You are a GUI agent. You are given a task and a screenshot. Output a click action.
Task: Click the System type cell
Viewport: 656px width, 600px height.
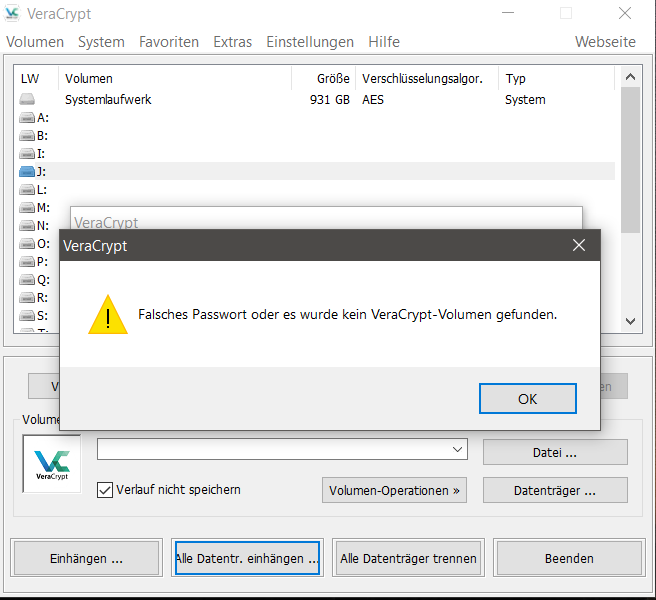click(x=525, y=100)
